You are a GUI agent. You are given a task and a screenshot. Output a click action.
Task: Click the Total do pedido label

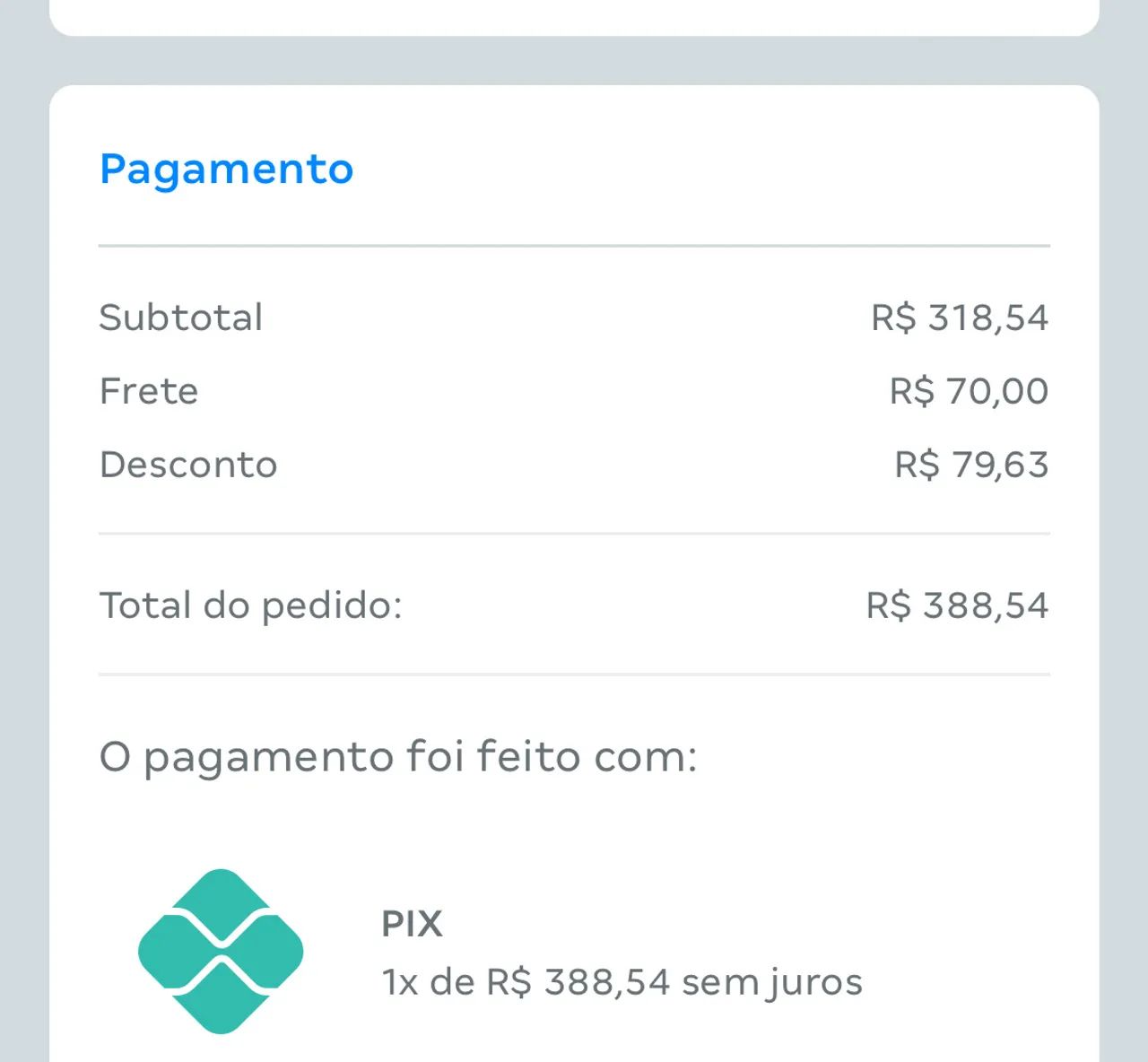click(252, 605)
